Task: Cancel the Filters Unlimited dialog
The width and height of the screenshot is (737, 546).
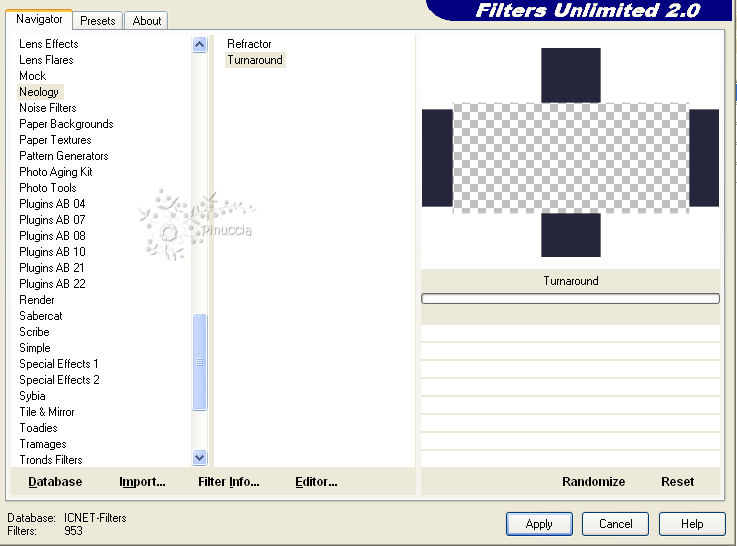Action: 615,523
